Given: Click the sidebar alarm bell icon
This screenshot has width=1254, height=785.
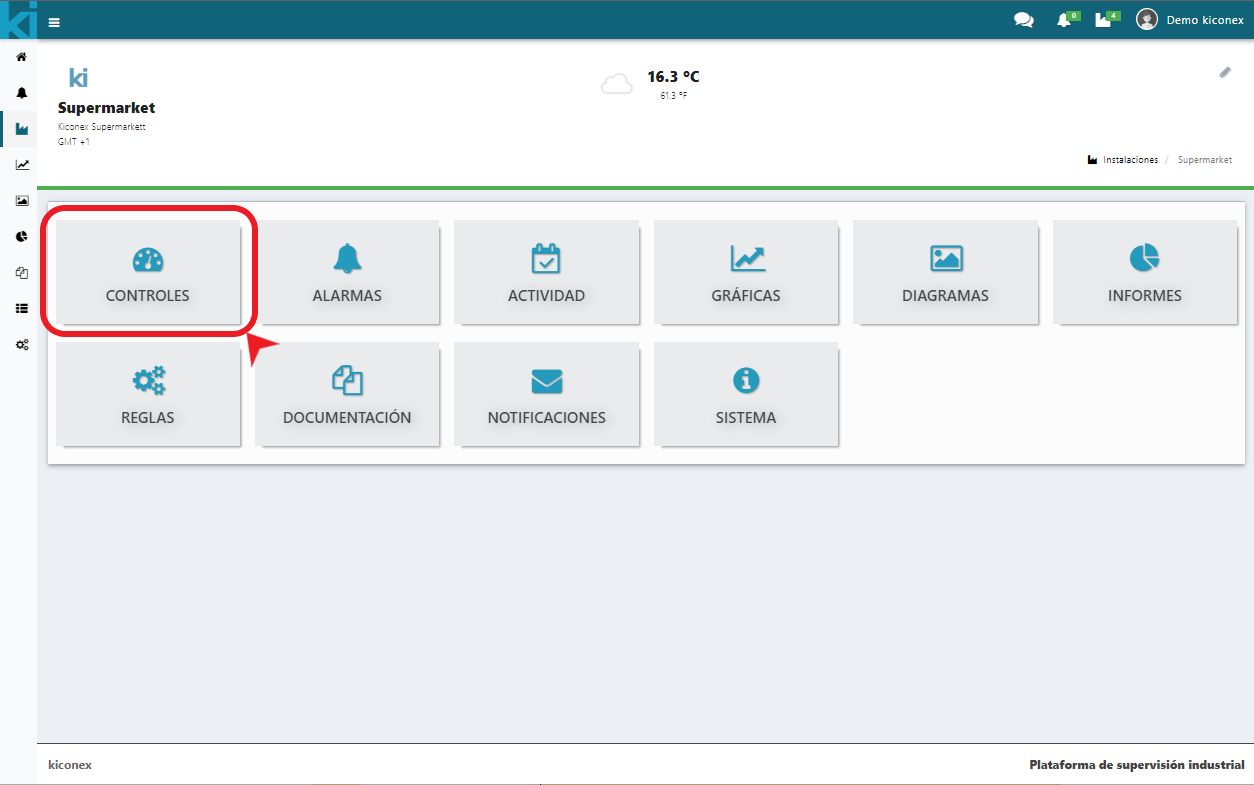Looking at the screenshot, I should coord(21,93).
